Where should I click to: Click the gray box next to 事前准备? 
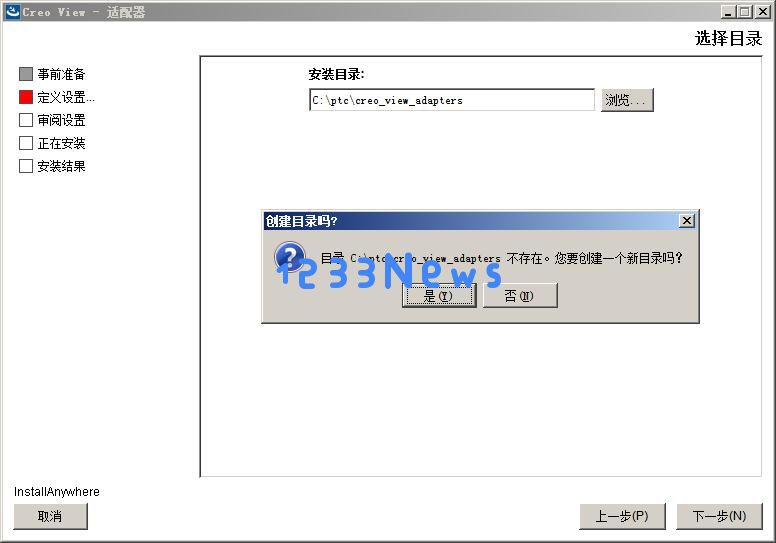(26, 74)
